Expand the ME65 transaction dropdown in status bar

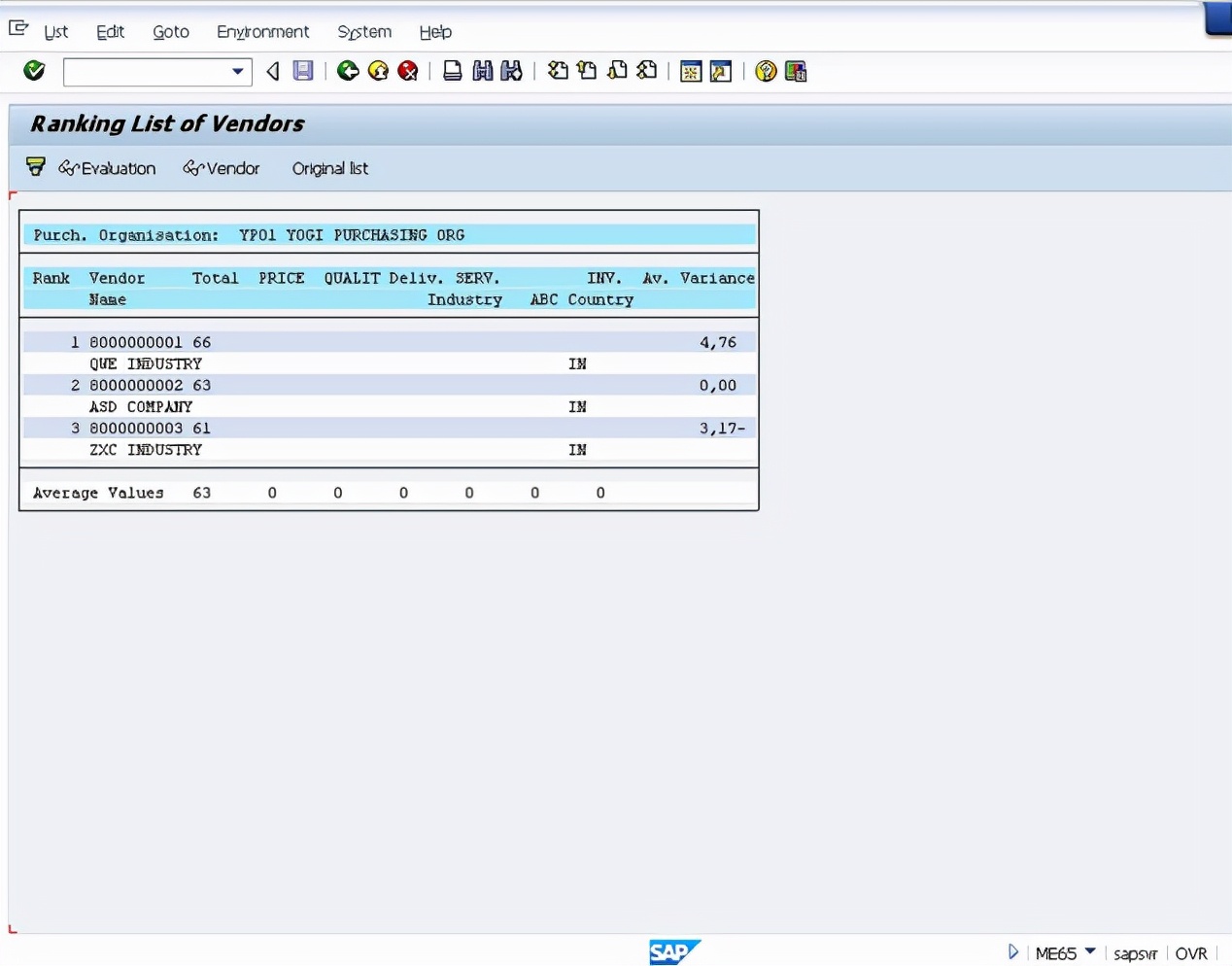(x=1090, y=953)
